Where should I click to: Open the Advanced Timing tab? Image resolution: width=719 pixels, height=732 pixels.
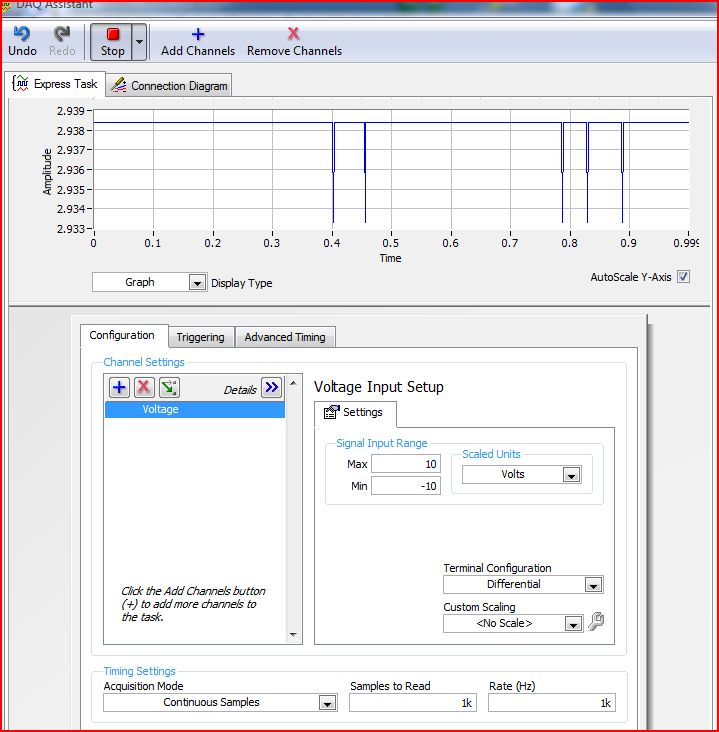(x=285, y=337)
